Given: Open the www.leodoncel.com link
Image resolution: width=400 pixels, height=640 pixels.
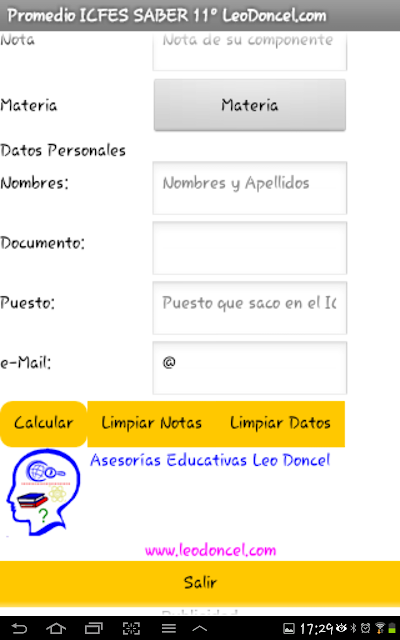Looking at the screenshot, I should (211, 550).
